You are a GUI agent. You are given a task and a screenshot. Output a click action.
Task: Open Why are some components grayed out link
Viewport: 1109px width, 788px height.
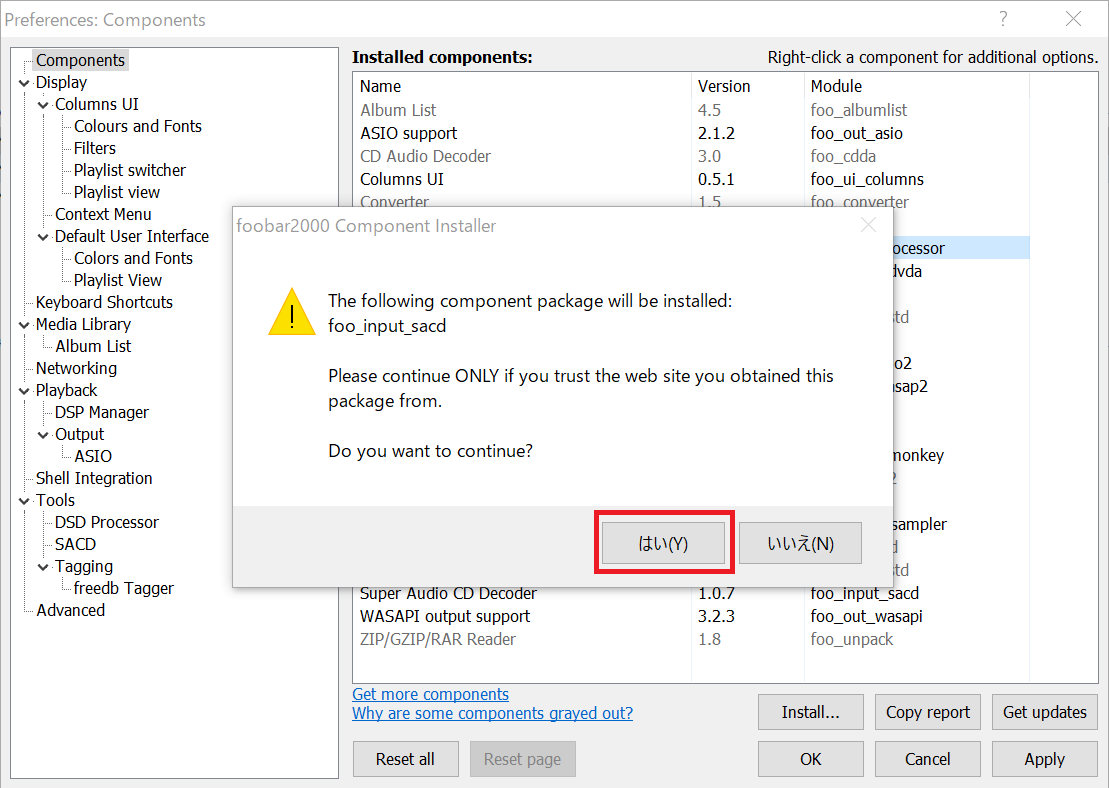(492, 713)
